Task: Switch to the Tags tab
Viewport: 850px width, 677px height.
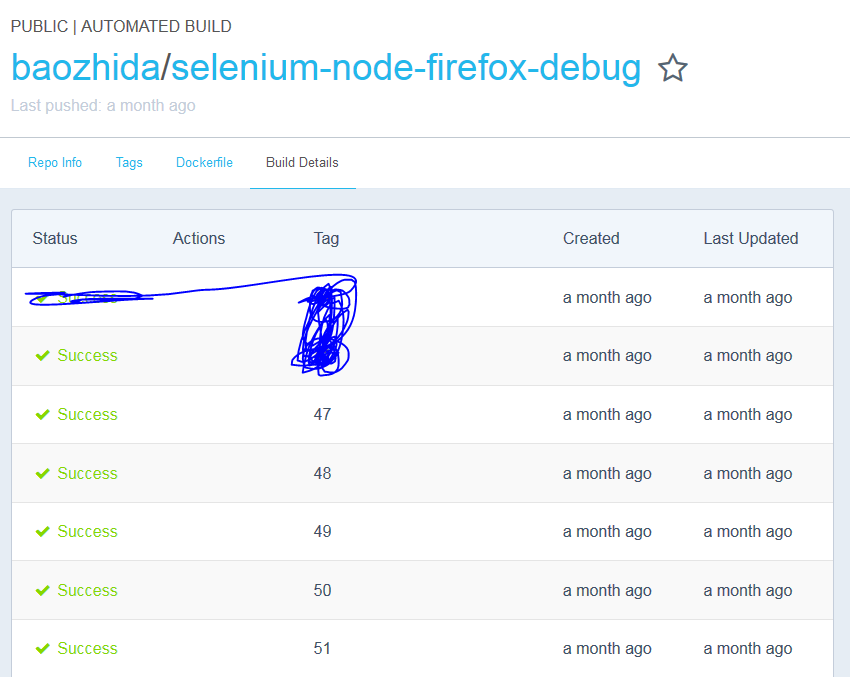Action: click(129, 163)
